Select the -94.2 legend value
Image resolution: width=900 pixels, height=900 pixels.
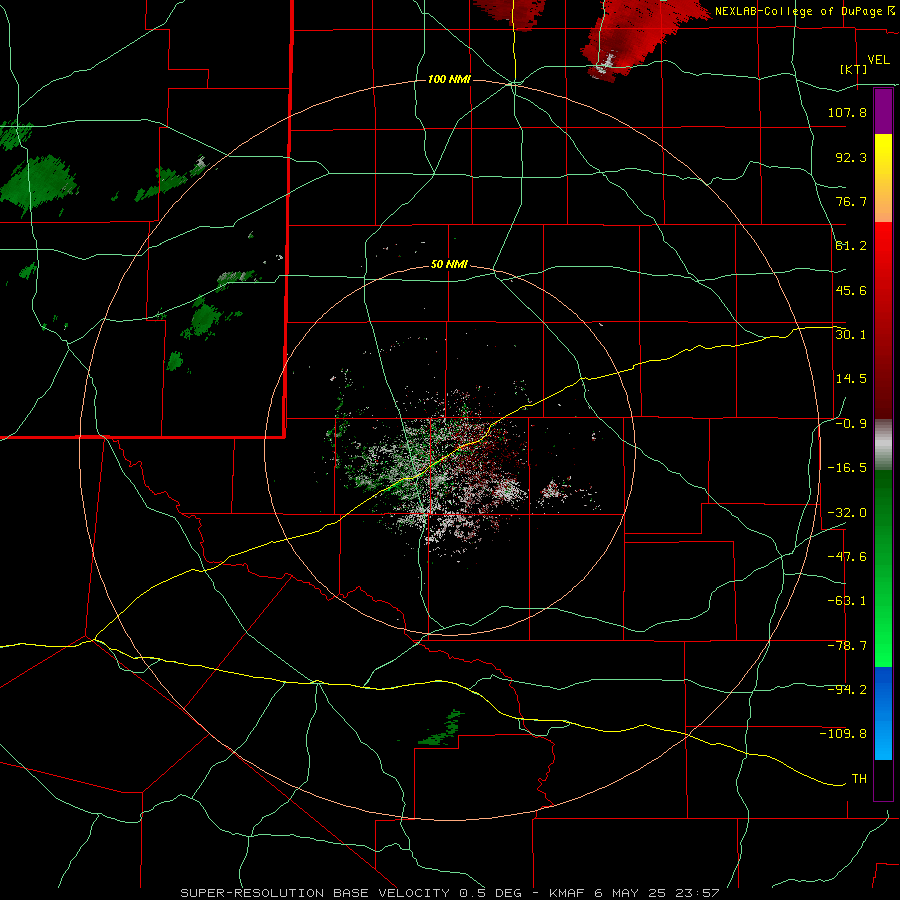pyautogui.click(x=847, y=690)
